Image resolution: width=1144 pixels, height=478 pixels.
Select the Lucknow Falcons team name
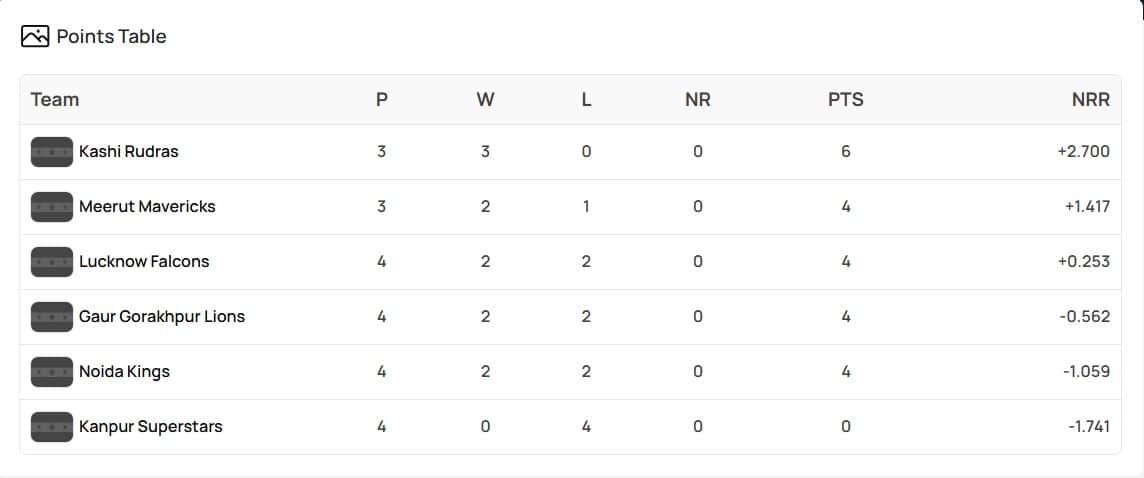click(x=144, y=262)
